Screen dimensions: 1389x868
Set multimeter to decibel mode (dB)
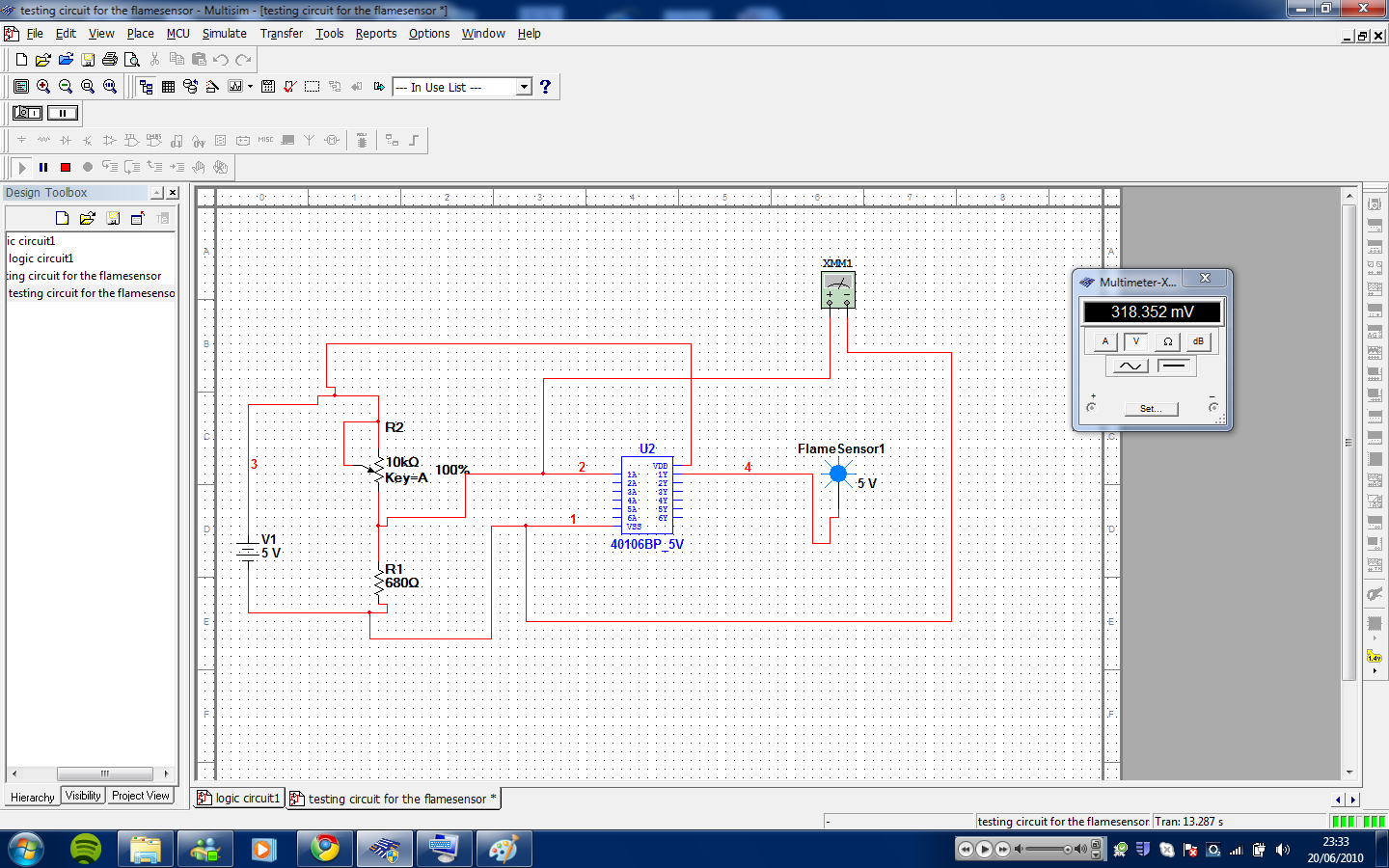tap(1198, 341)
